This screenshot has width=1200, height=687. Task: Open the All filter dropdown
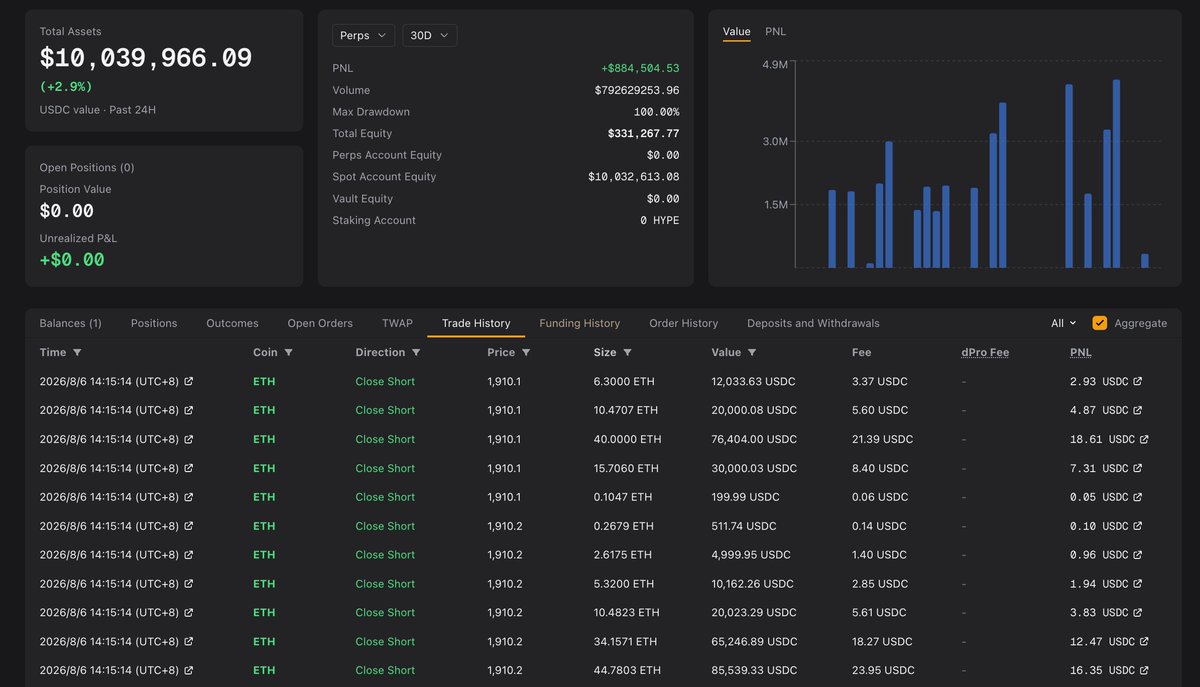(1063, 323)
